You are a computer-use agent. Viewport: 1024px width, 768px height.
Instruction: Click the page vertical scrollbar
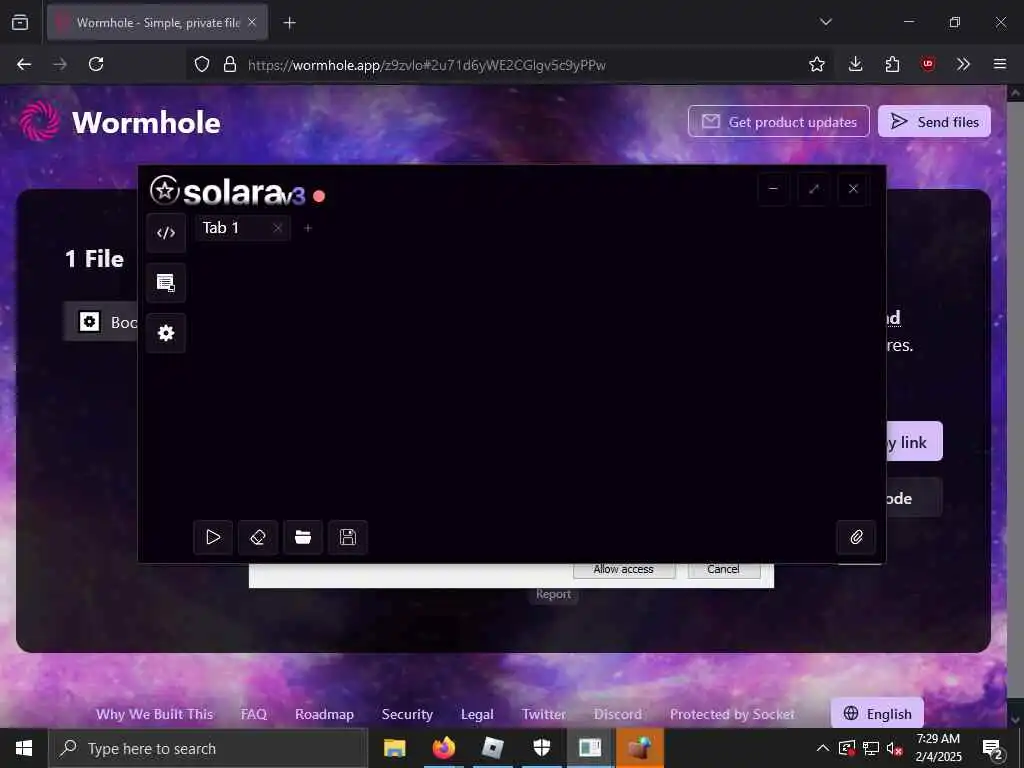coord(1015,405)
